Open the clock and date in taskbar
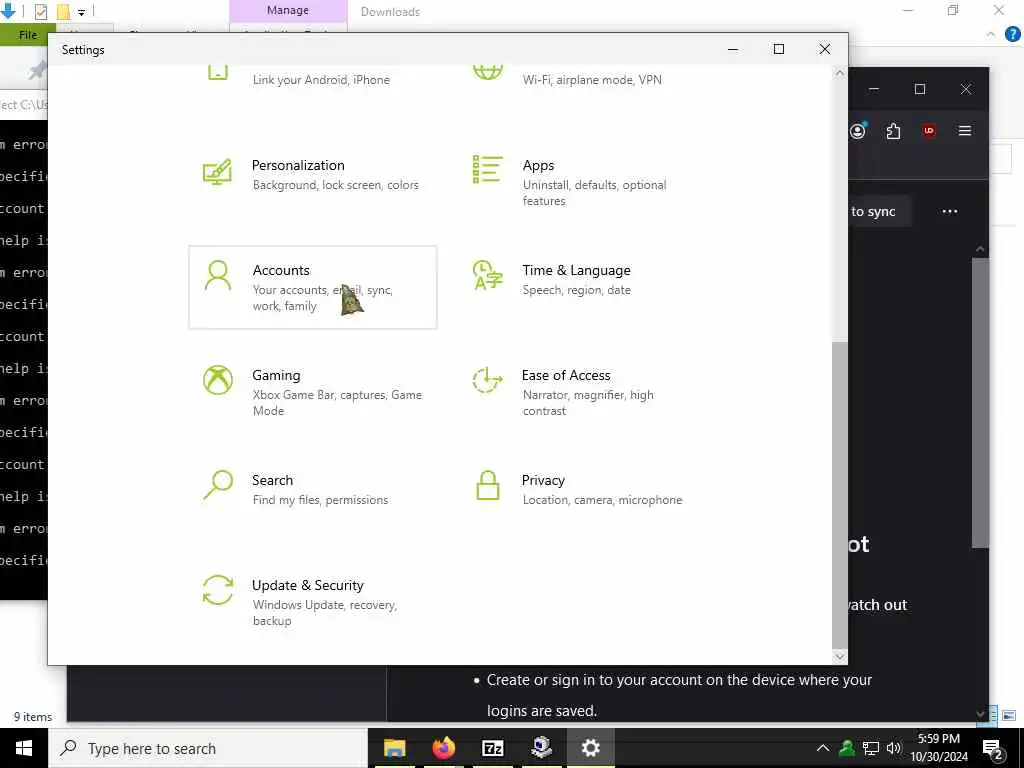1024x768 pixels. [939, 748]
